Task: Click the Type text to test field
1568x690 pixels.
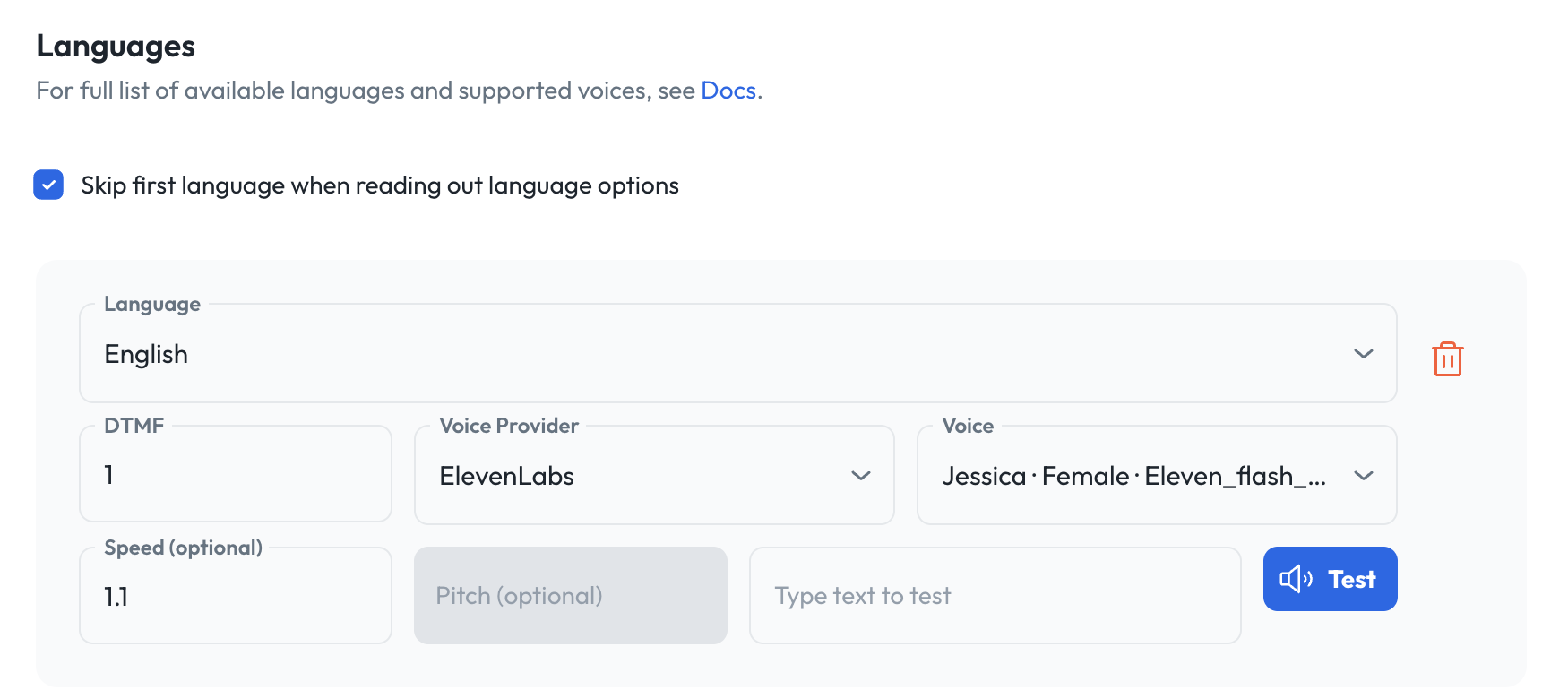Action: pyautogui.click(x=995, y=595)
